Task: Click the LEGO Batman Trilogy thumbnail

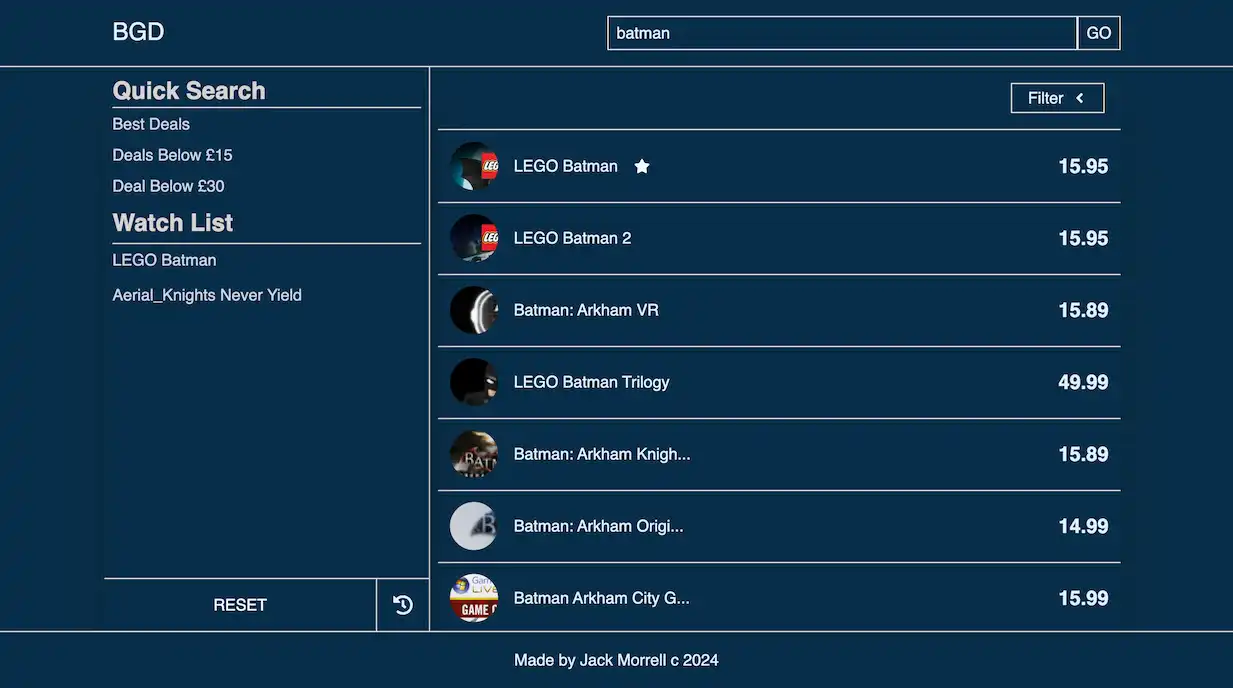Action: click(474, 382)
